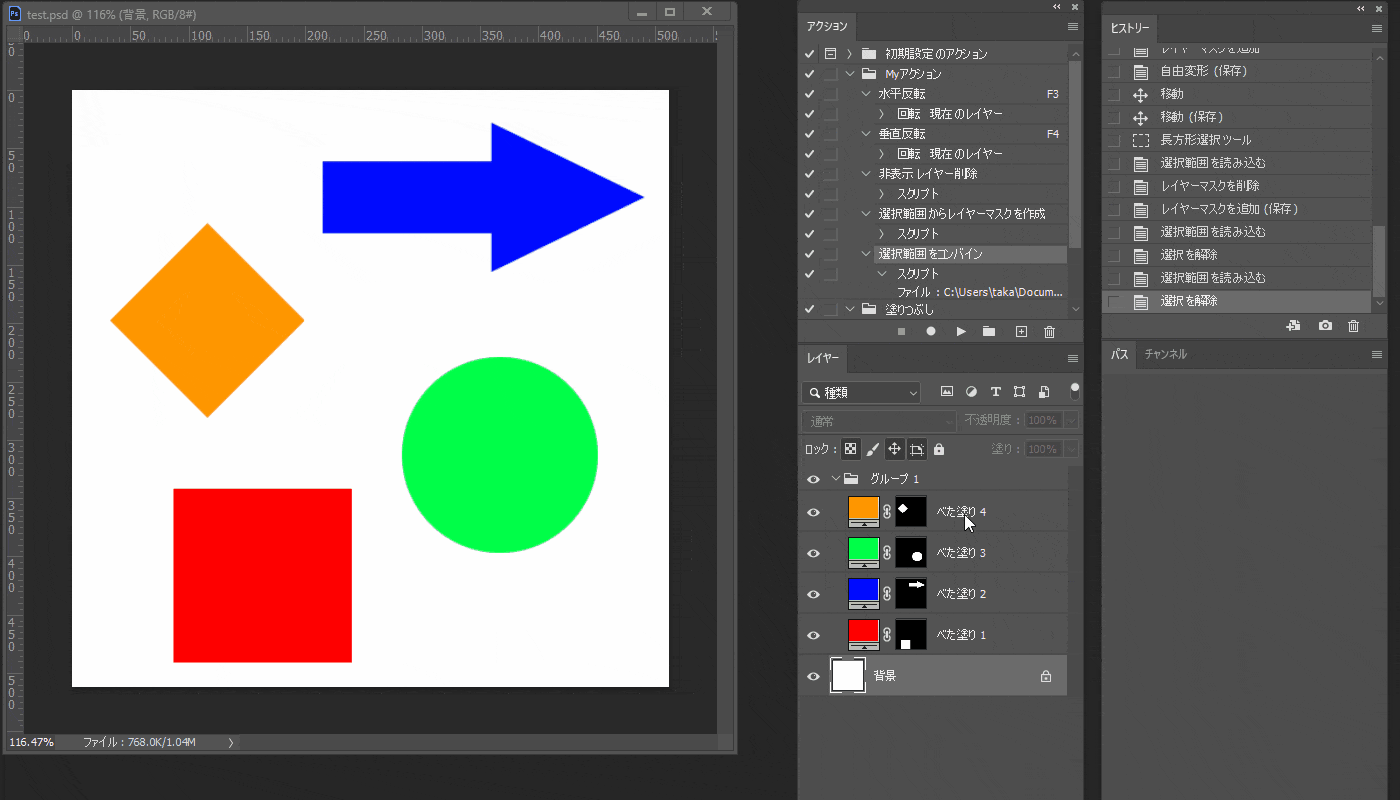Filter layers by pixel layers
1400x800 pixels.
click(x=947, y=392)
